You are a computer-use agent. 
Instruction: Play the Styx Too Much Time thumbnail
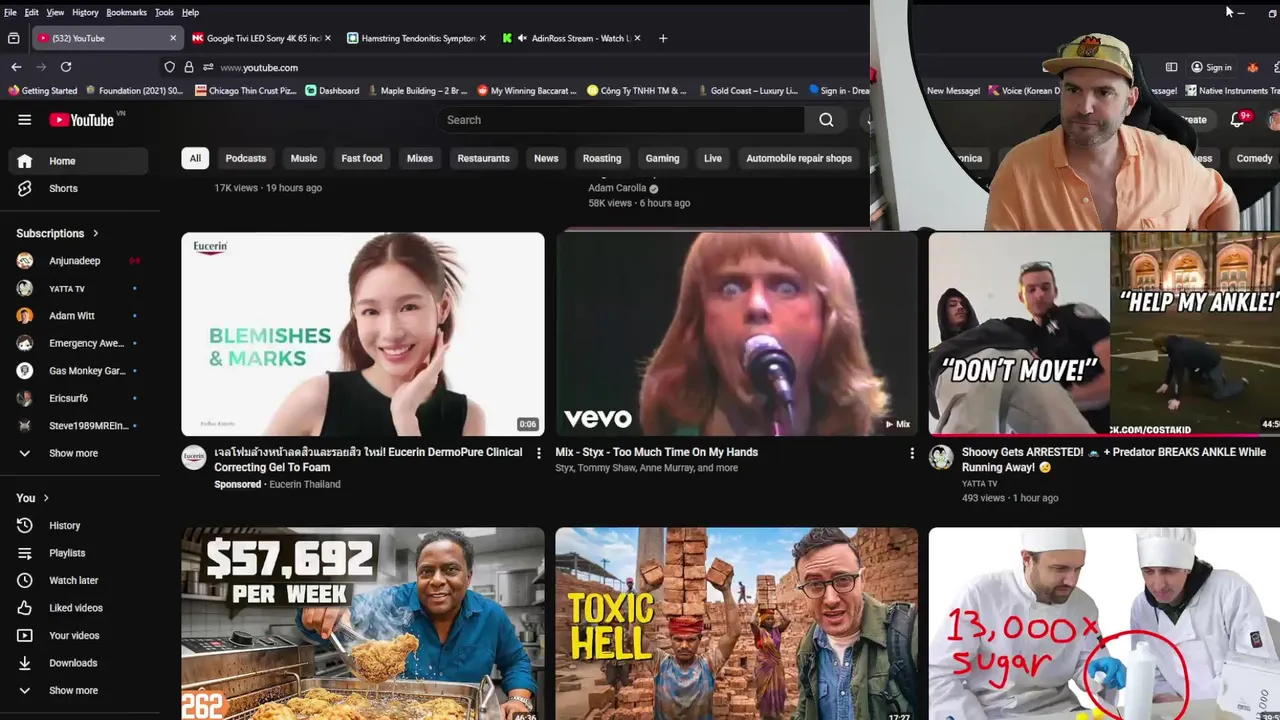coord(736,334)
